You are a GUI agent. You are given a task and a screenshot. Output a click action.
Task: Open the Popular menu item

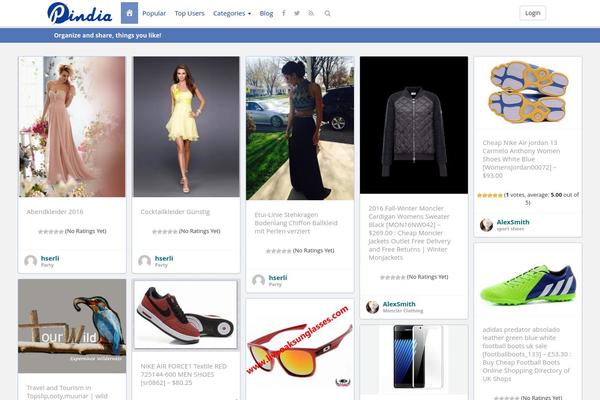click(x=154, y=13)
